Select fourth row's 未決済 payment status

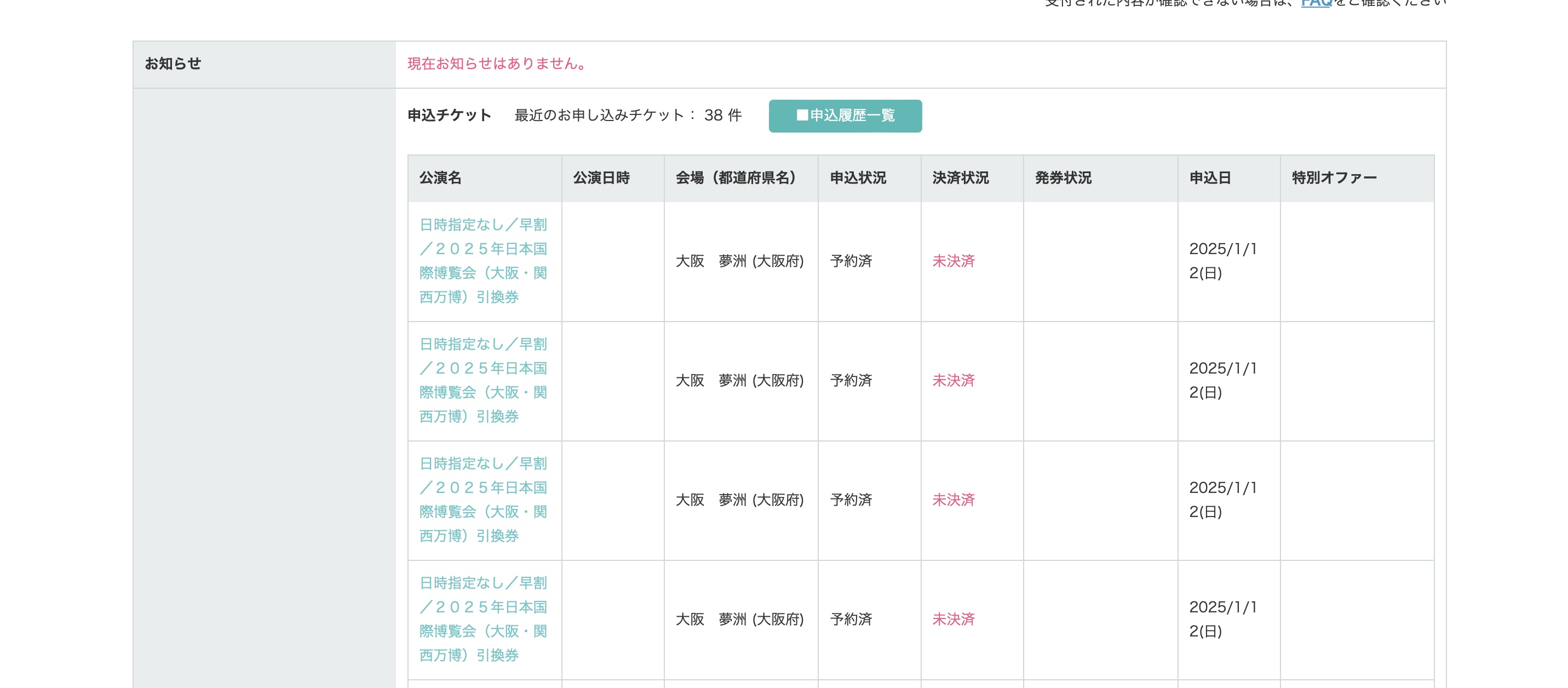click(954, 619)
